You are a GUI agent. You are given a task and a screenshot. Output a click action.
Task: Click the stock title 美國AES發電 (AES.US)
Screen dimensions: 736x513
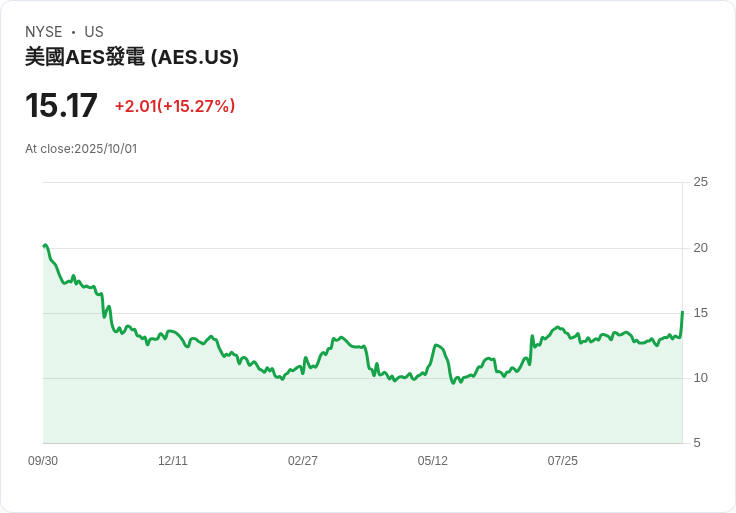click(132, 57)
